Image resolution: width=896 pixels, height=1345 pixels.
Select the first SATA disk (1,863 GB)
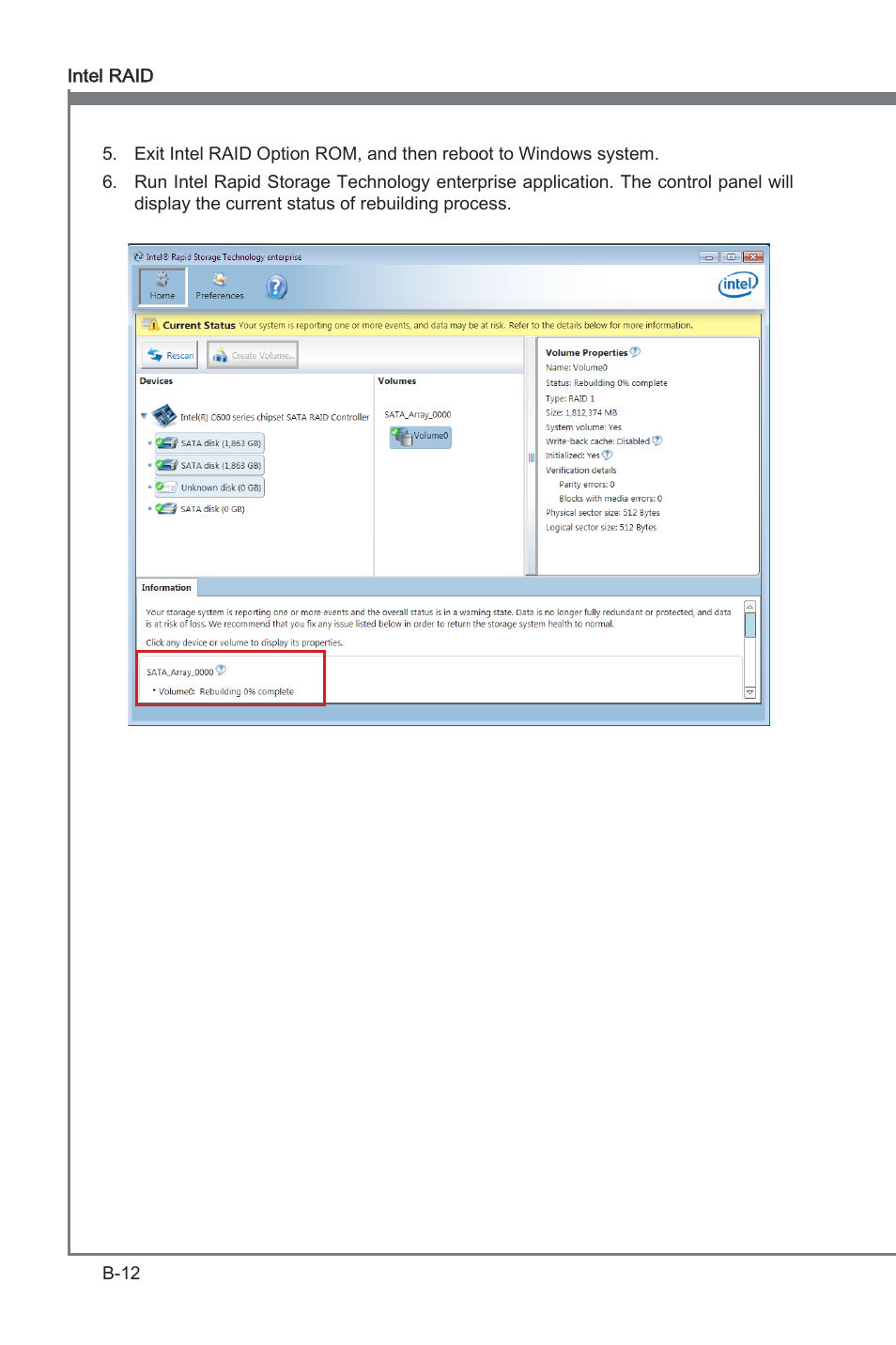pyautogui.click(x=209, y=443)
